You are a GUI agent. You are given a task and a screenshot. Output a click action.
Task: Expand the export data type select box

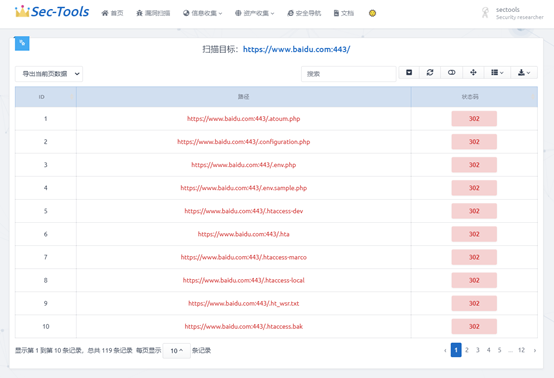coord(49,74)
